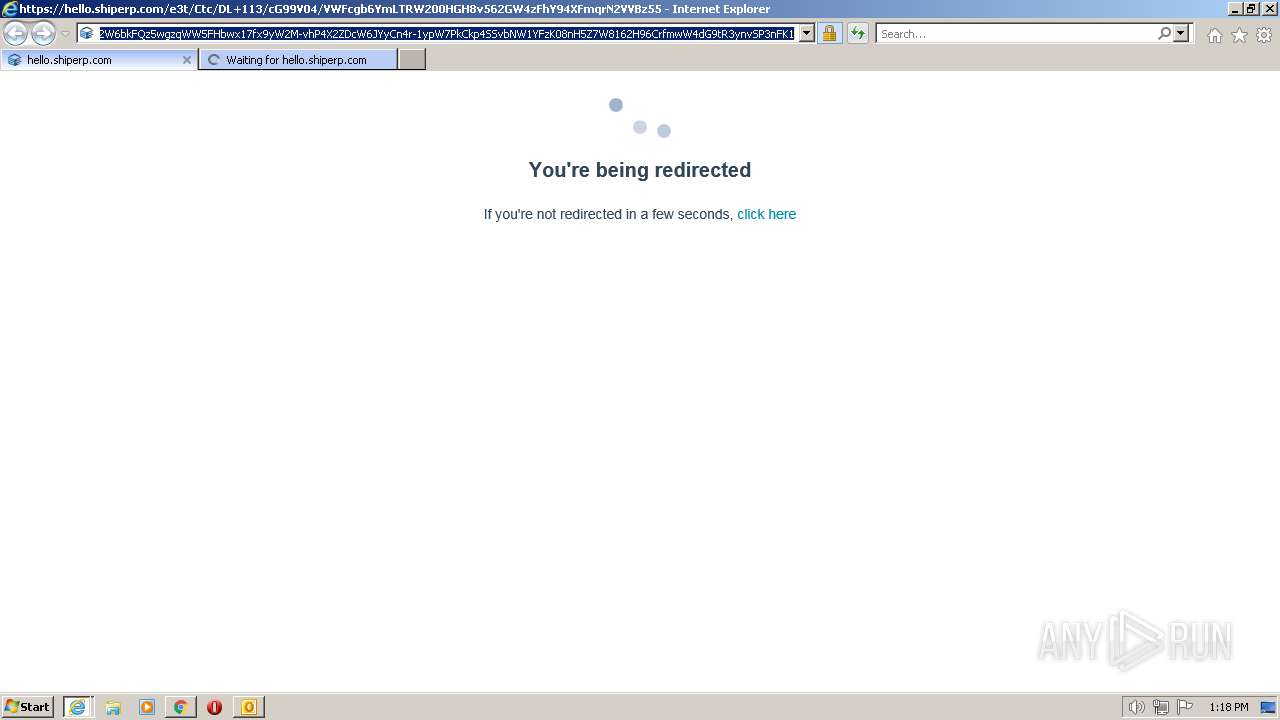1280x720 pixels.
Task: Launch Windows Media Player from taskbar
Action: pyautogui.click(x=147, y=707)
